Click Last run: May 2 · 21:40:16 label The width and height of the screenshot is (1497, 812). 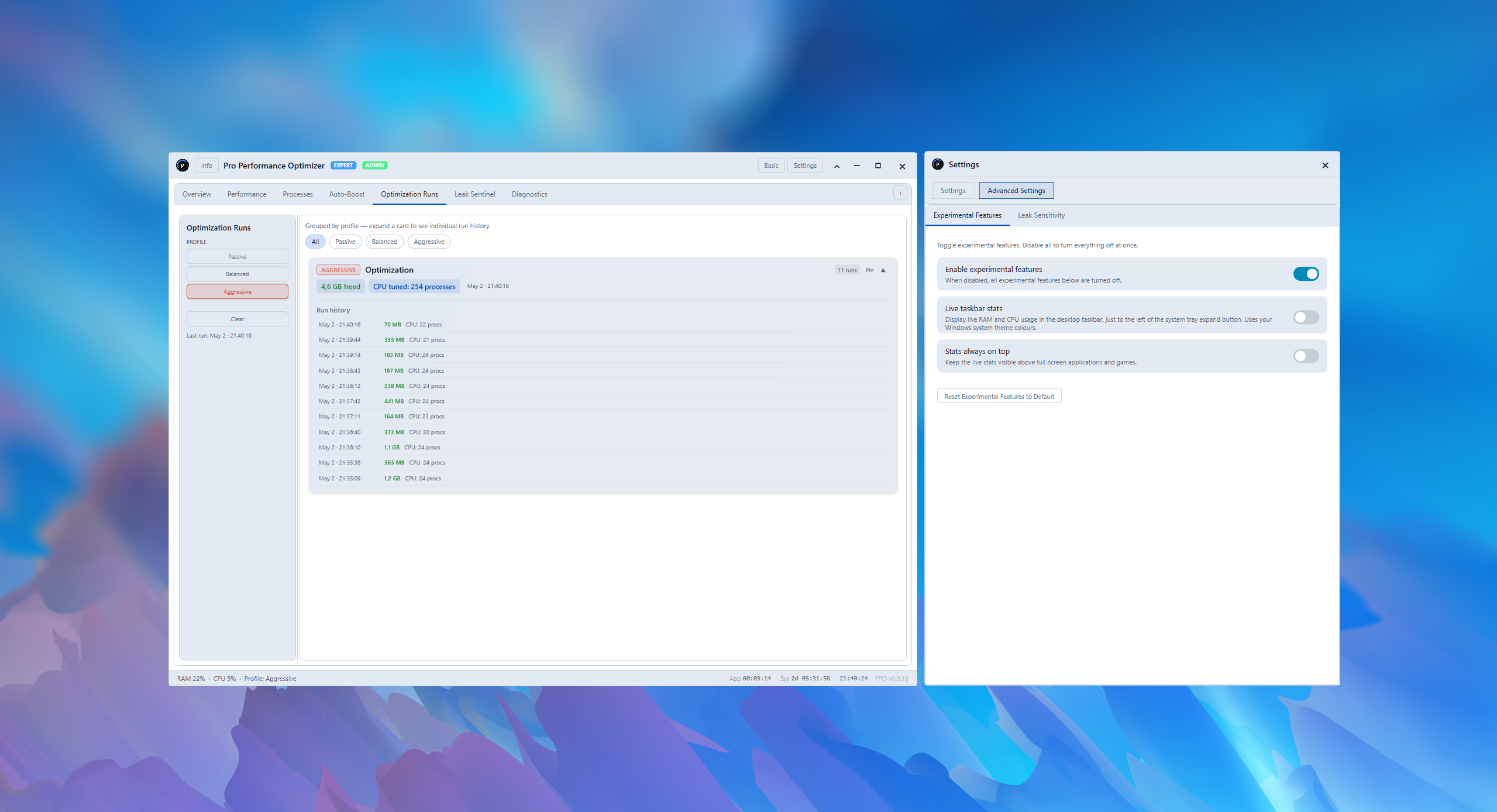click(x=219, y=336)
